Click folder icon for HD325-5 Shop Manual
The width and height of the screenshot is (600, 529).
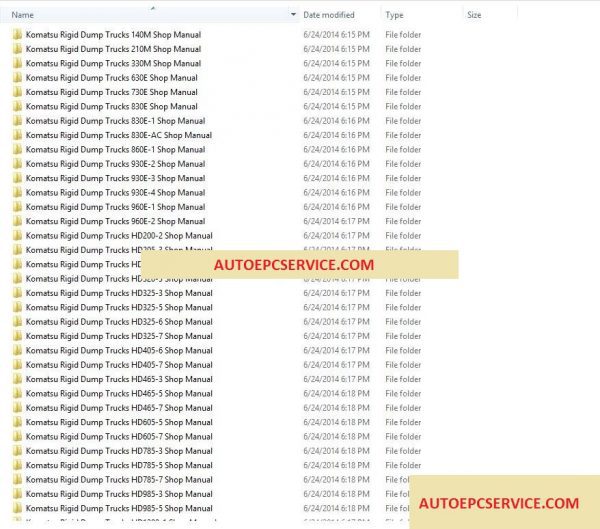17,307
